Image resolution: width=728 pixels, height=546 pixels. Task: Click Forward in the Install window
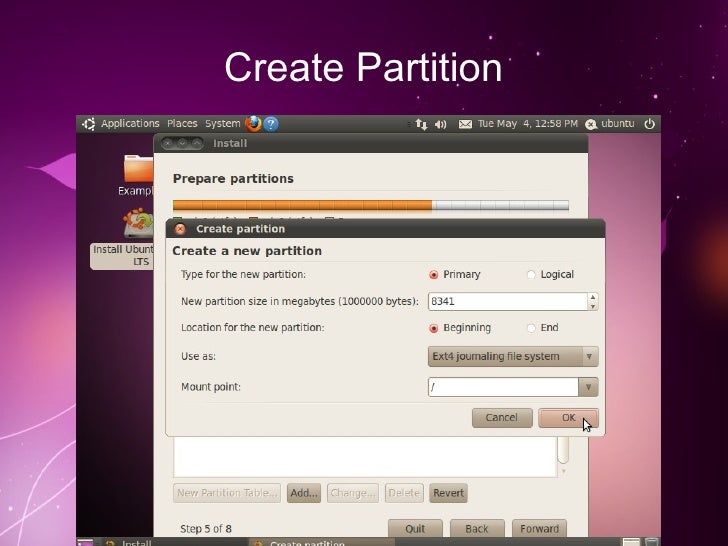[539, 529]
